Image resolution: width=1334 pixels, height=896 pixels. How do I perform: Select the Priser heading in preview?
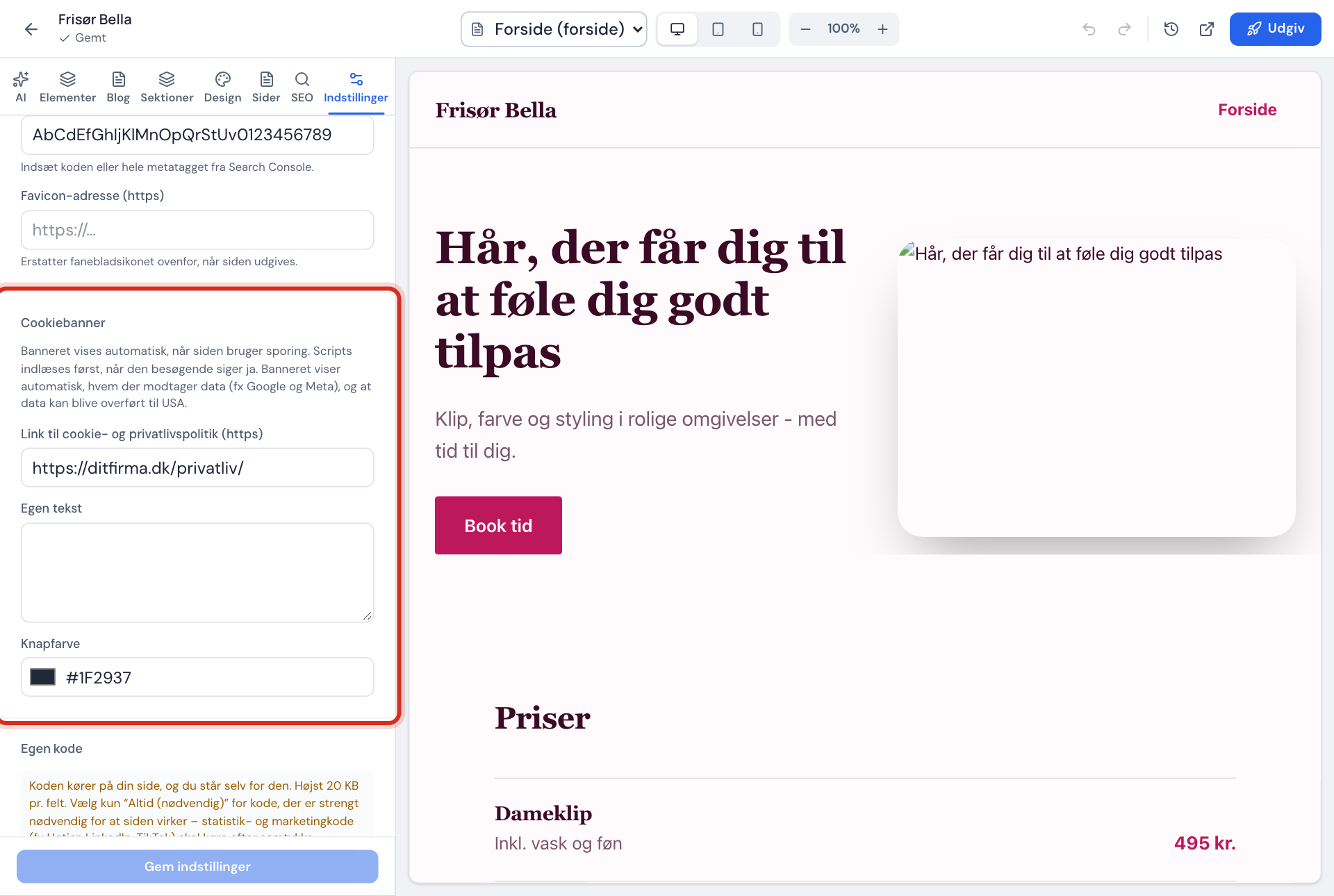[542, 717]
